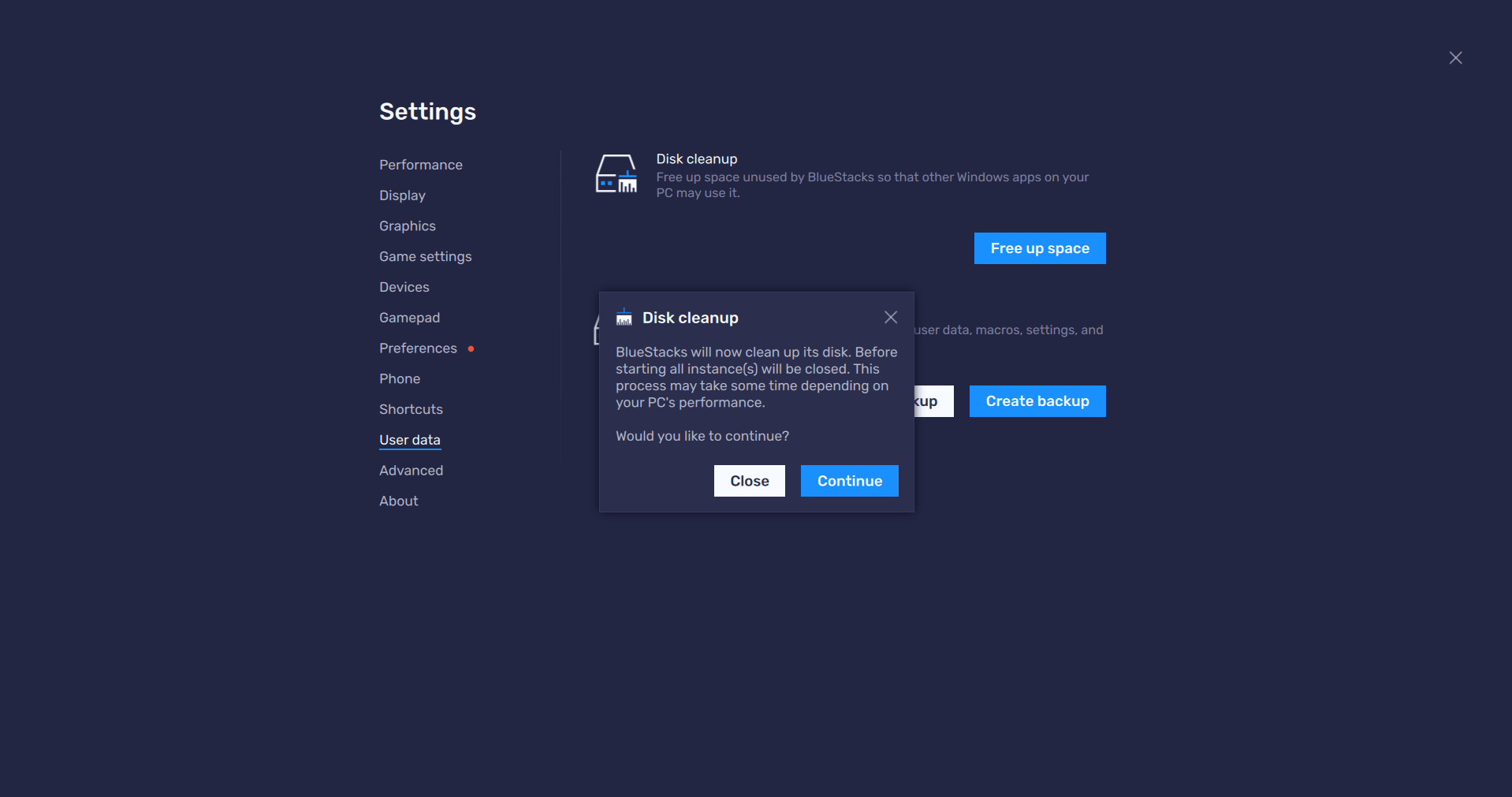Open the Display settings section
The height and width of the screenshot is (797, 1512).
coord(402,196)
